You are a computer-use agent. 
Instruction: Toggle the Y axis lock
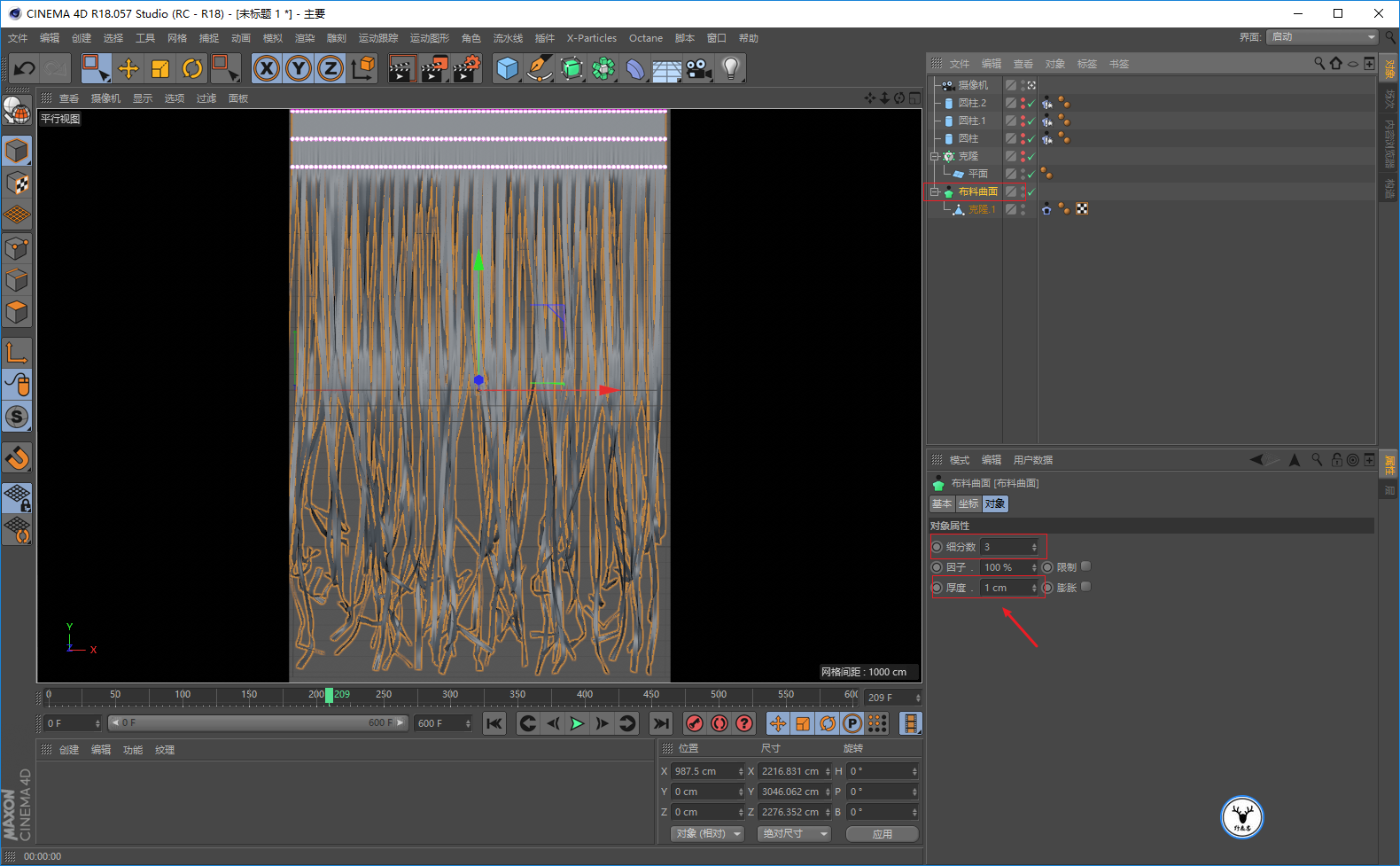[299, 68]
